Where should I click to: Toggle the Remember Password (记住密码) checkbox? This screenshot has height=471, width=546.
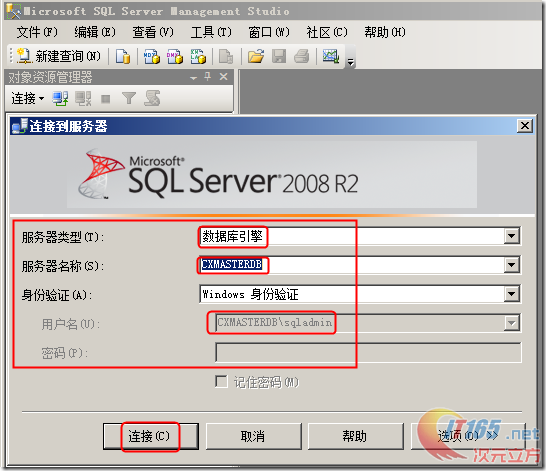[221, 382]
